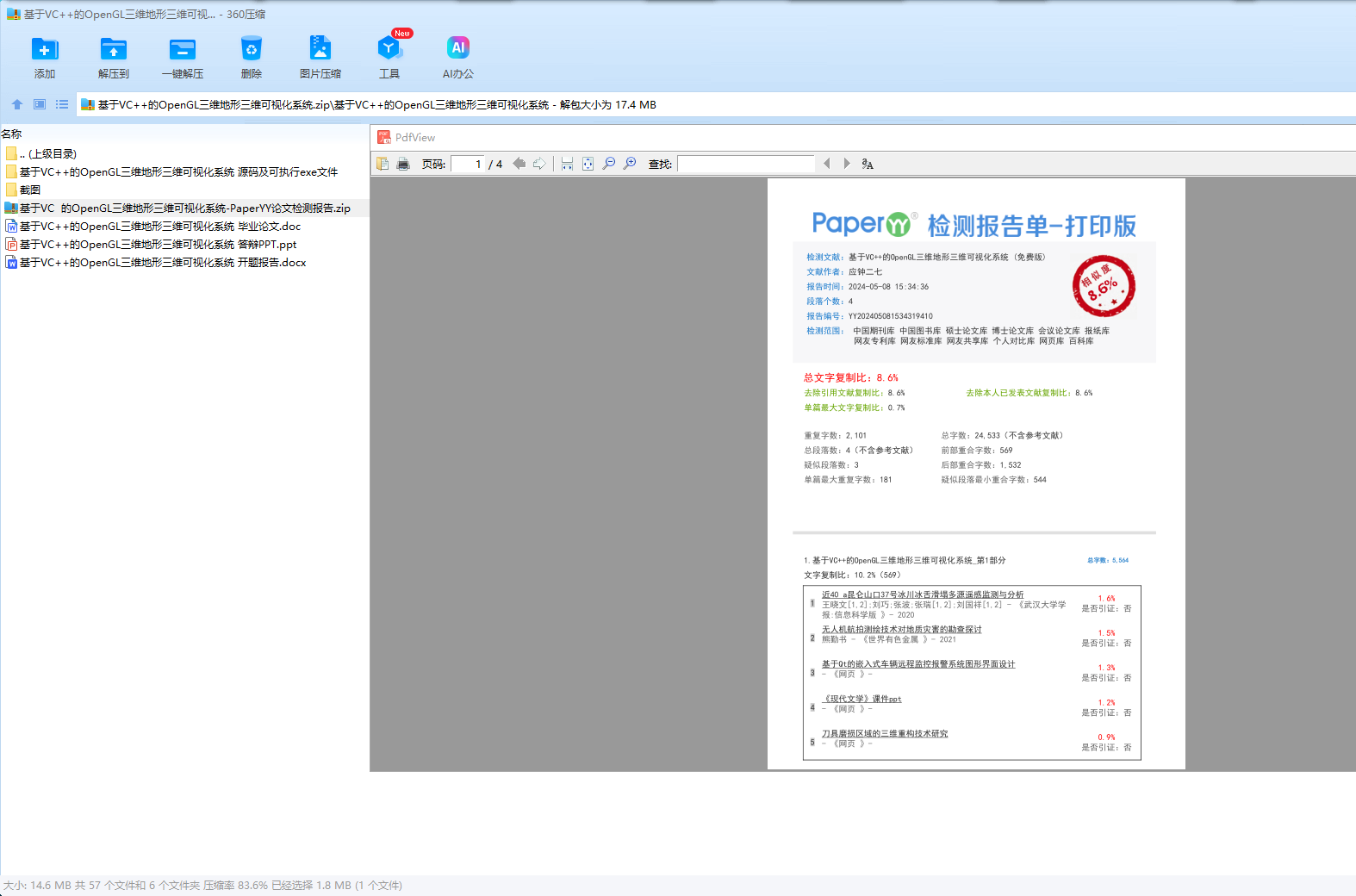Click the 文字复制比: 10.2% (569) text
Image resolution: width=1356 pixels, height=896 pixels.
pos(853,575)
